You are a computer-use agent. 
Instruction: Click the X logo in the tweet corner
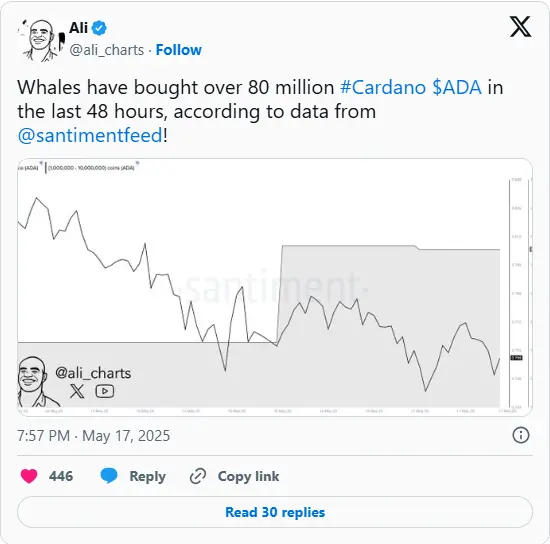(x=520, y=27)
